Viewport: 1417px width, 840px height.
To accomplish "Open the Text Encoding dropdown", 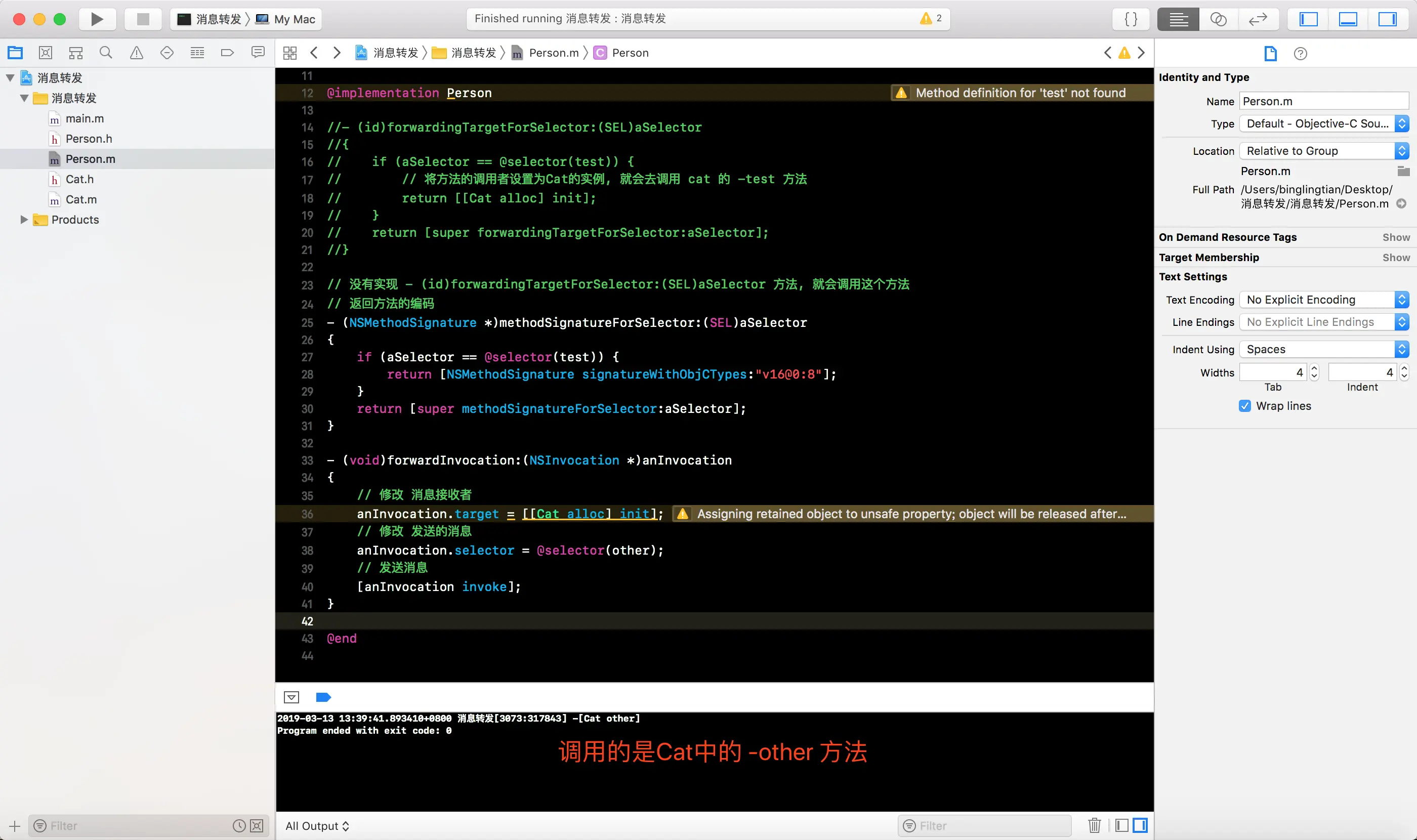I will click(x=1323, y=300).
